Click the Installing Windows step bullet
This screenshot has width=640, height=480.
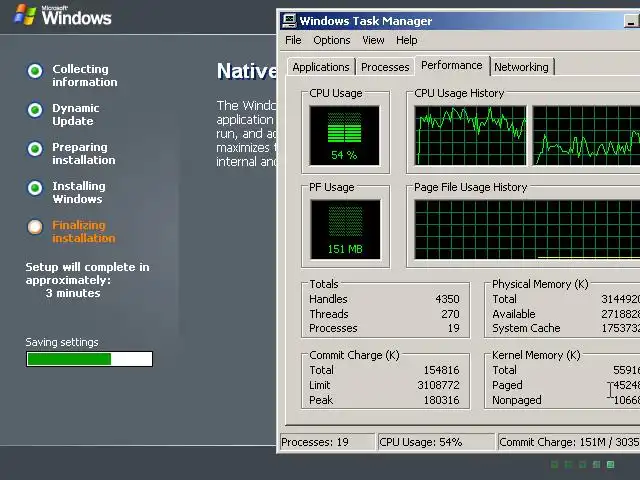point(35,188)
